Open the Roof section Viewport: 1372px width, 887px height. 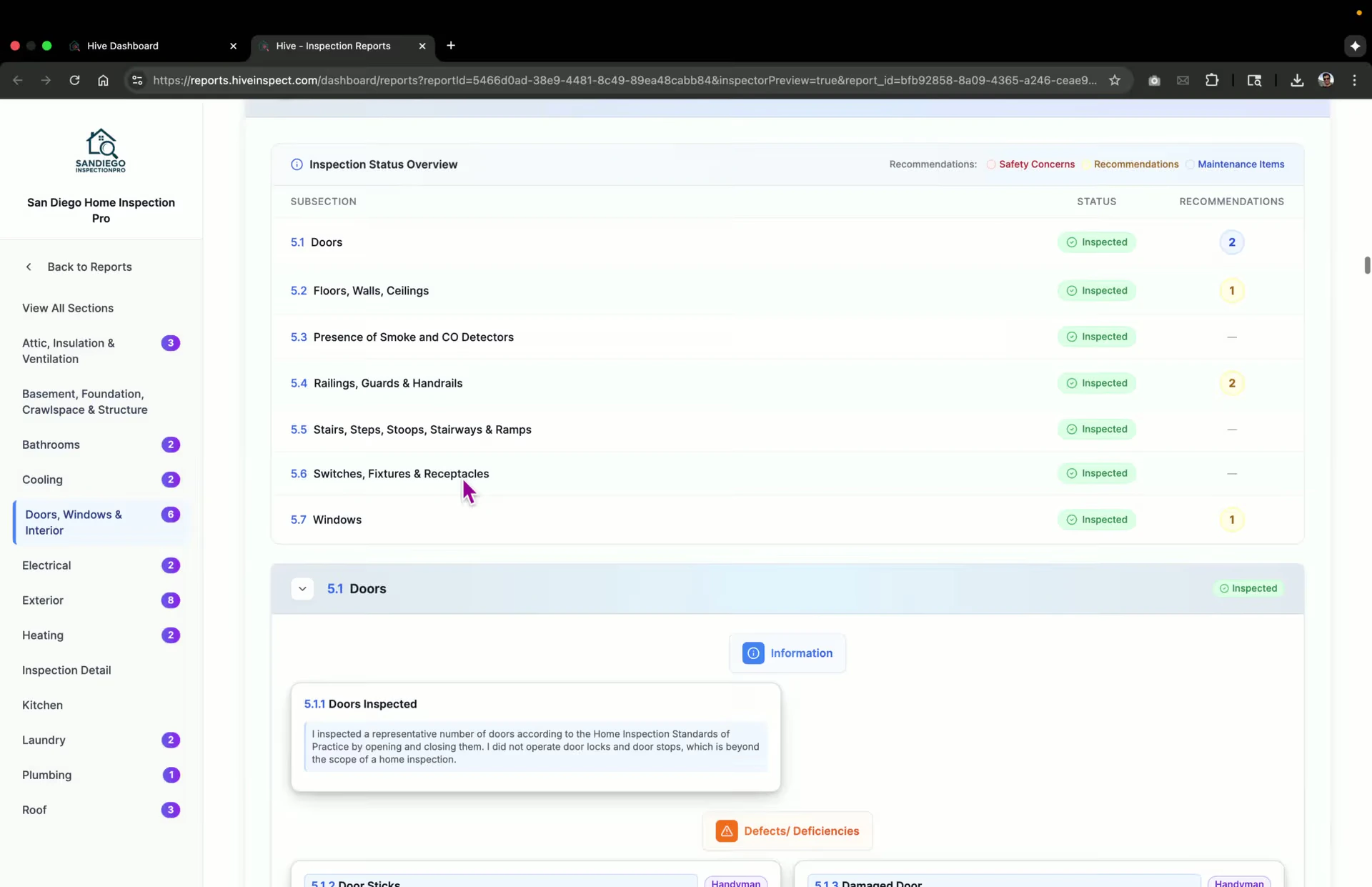coord(101,811)
